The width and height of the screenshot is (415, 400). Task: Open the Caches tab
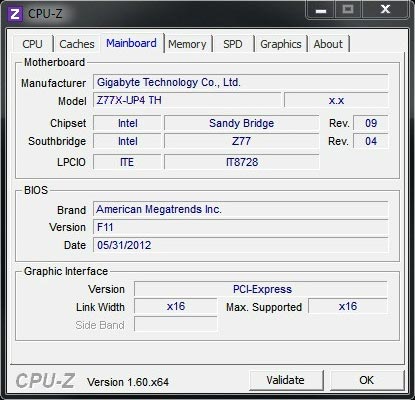[77, 44]
